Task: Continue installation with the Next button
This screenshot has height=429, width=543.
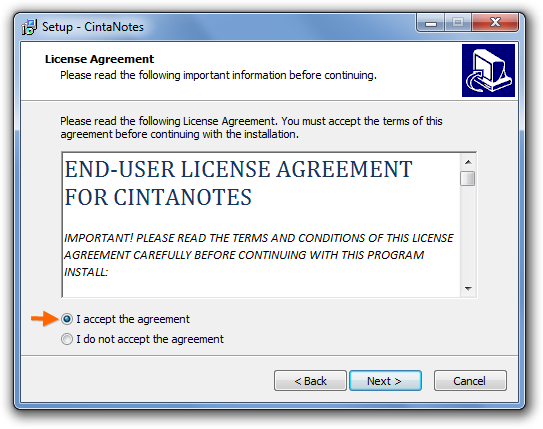Action: (385, 381)
